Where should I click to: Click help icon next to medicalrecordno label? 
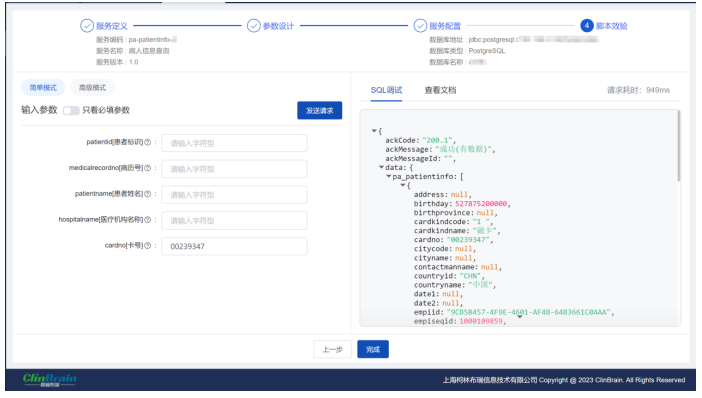pyautogui.click(x=147, y=168)
